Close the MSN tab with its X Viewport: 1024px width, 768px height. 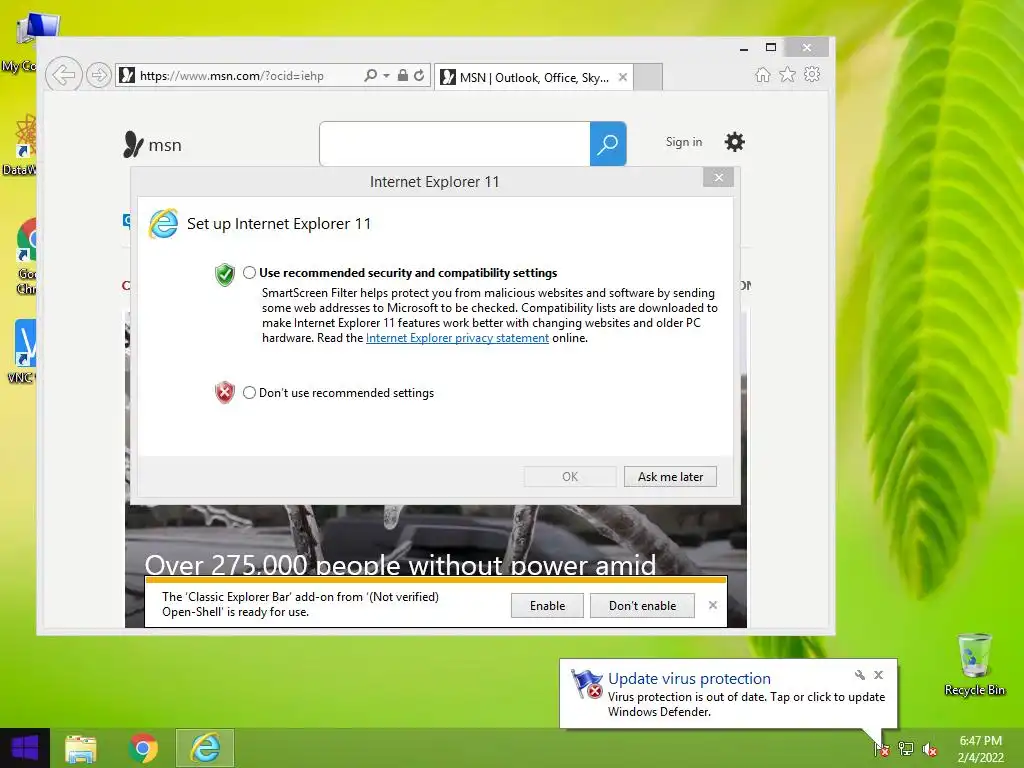point(623,77)
